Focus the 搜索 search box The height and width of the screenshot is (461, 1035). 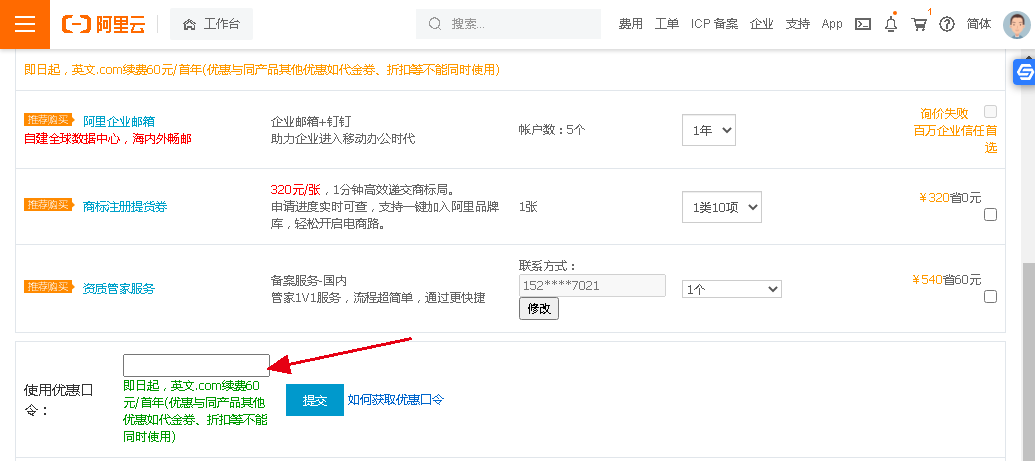click(508, 24)
